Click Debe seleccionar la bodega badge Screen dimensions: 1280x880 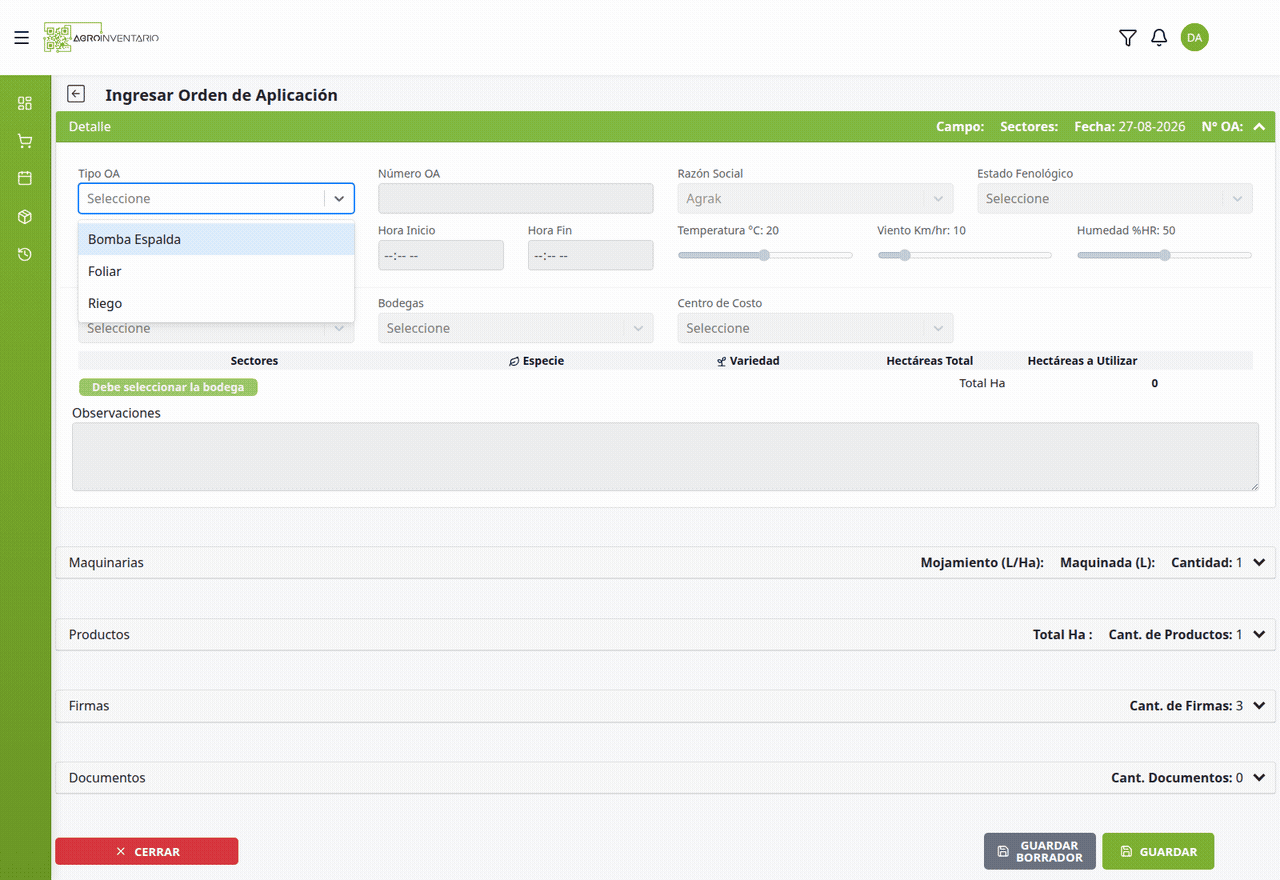click(168, 387)
